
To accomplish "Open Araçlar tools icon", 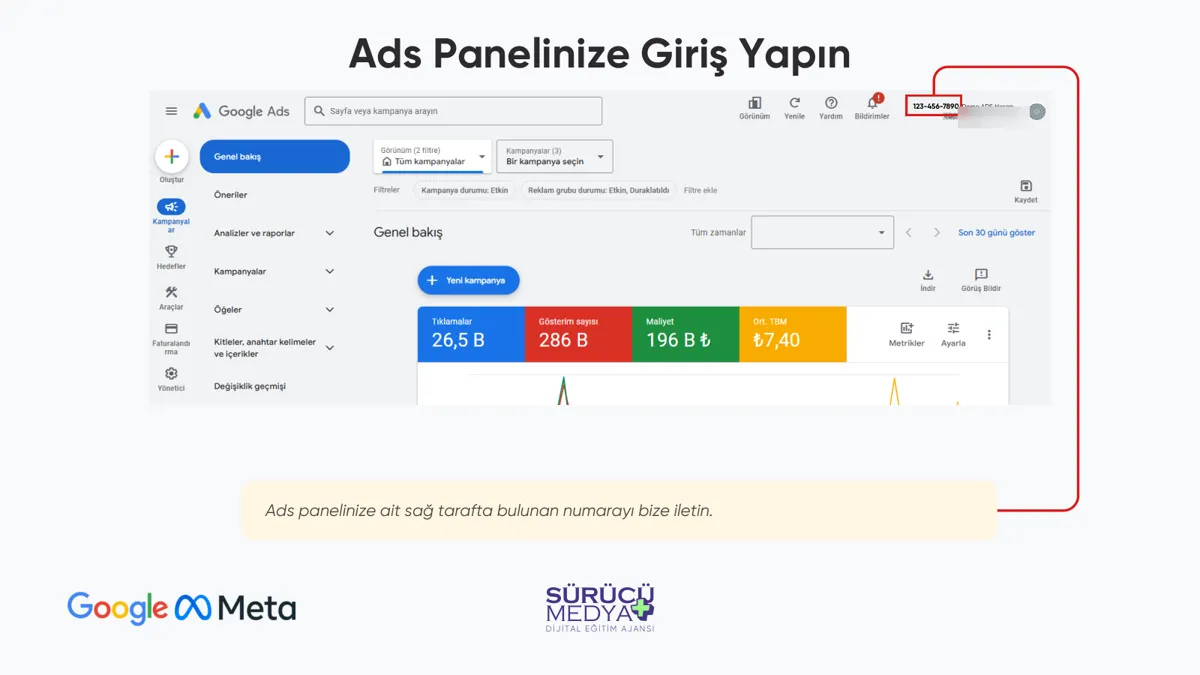I will point(171,292).
